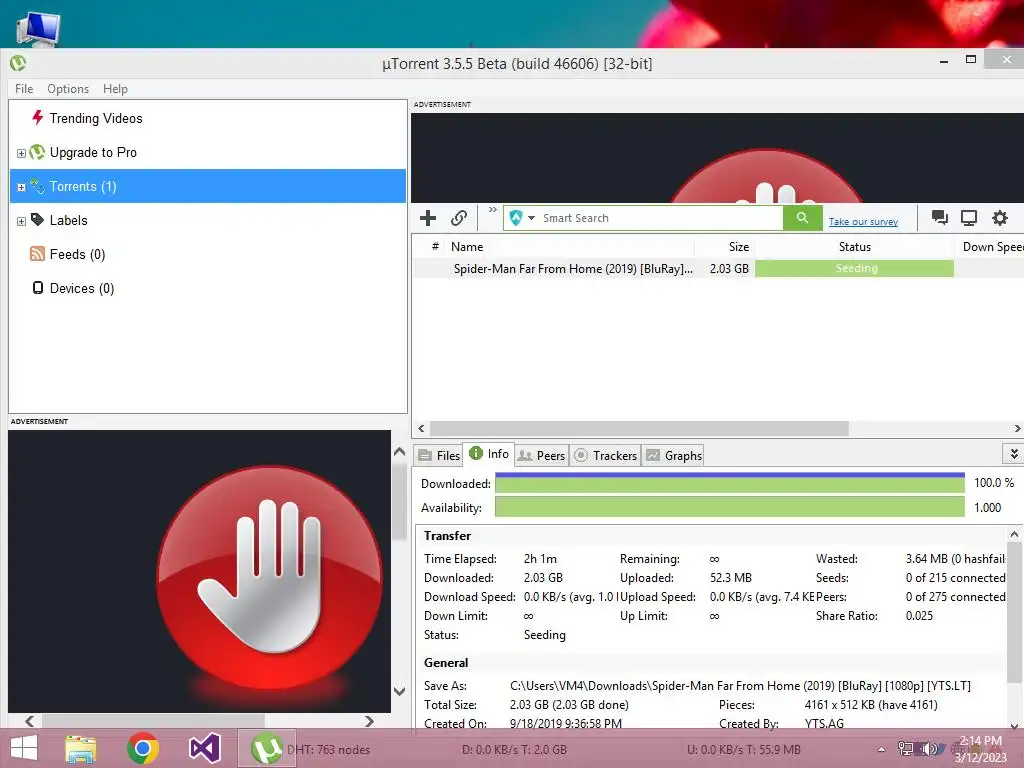The width and height of the screenshot is (1024, 768).
Task: Click the download speed status bar entry
Action: pos(514,750)
